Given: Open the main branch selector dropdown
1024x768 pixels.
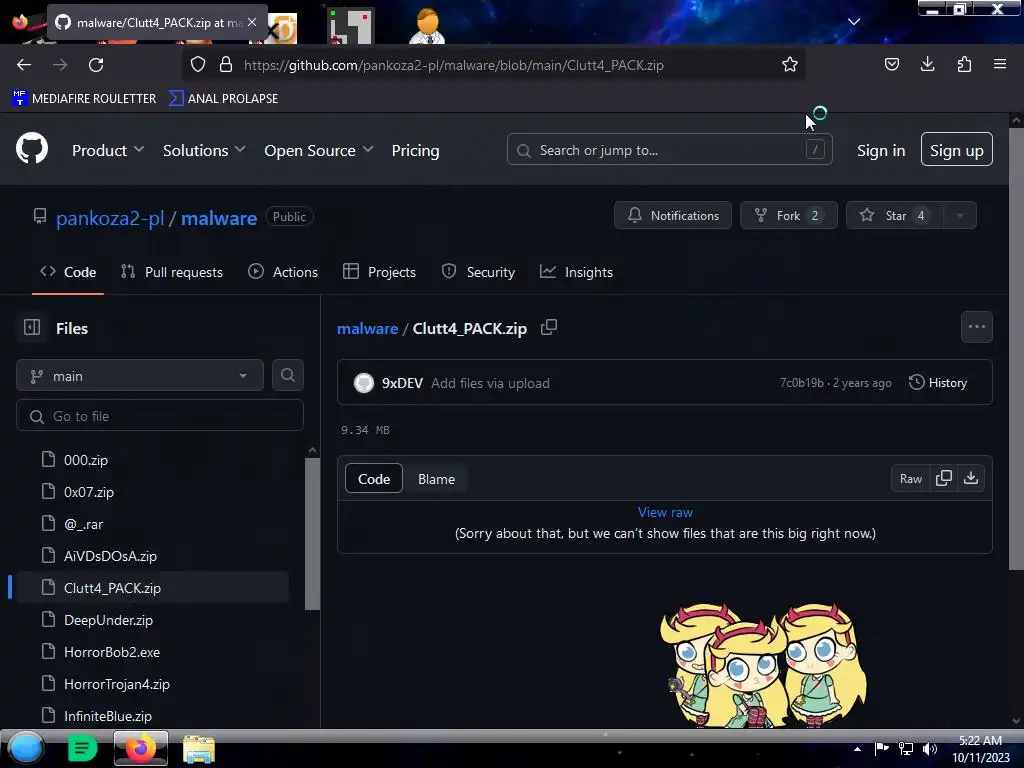Looking at the screenshot, I should point(140,376).
